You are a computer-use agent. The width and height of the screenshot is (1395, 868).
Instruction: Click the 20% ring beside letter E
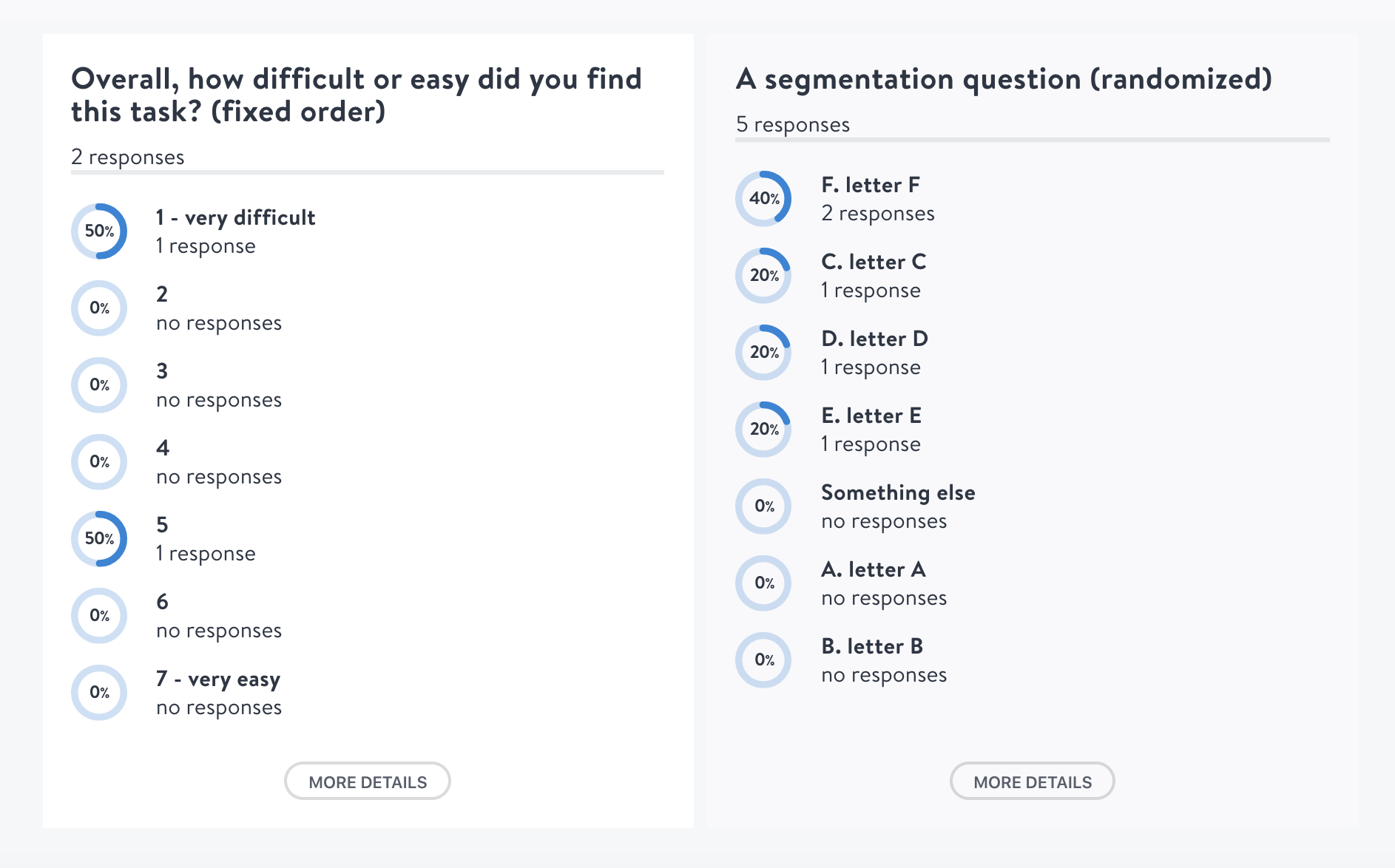pos(763,430)
